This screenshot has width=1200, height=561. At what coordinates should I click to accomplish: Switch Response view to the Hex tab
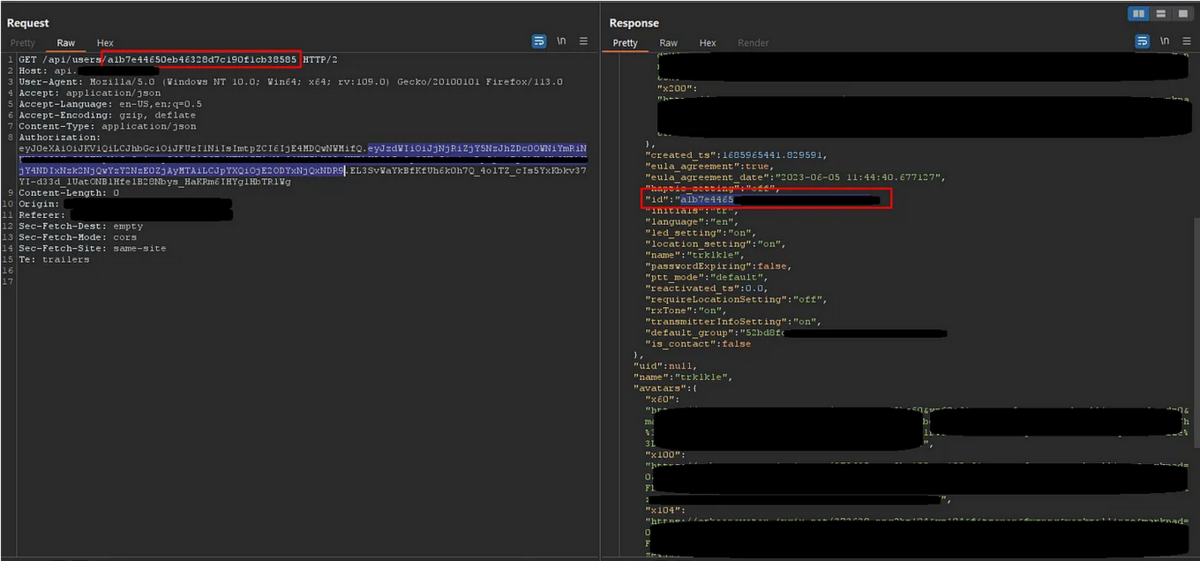pyautogui.click(x=708, y=43)
